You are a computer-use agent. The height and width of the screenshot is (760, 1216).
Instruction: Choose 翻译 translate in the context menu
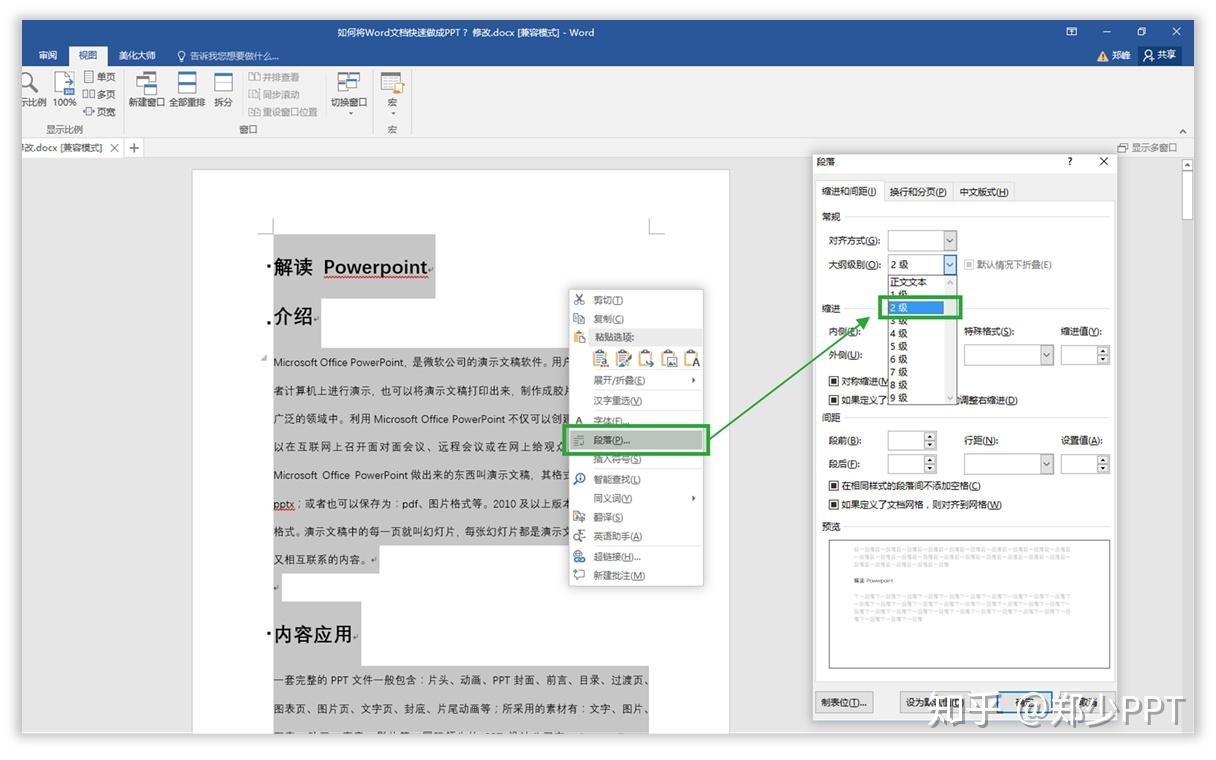[637, 517]
